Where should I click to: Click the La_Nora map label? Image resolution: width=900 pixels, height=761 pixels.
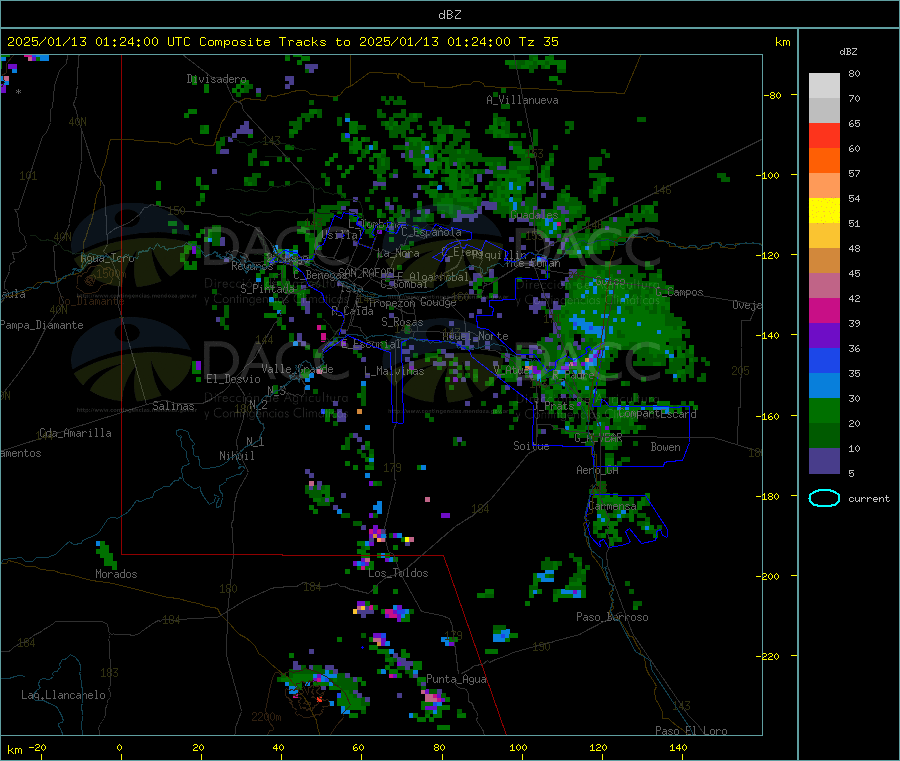[398, 253]
